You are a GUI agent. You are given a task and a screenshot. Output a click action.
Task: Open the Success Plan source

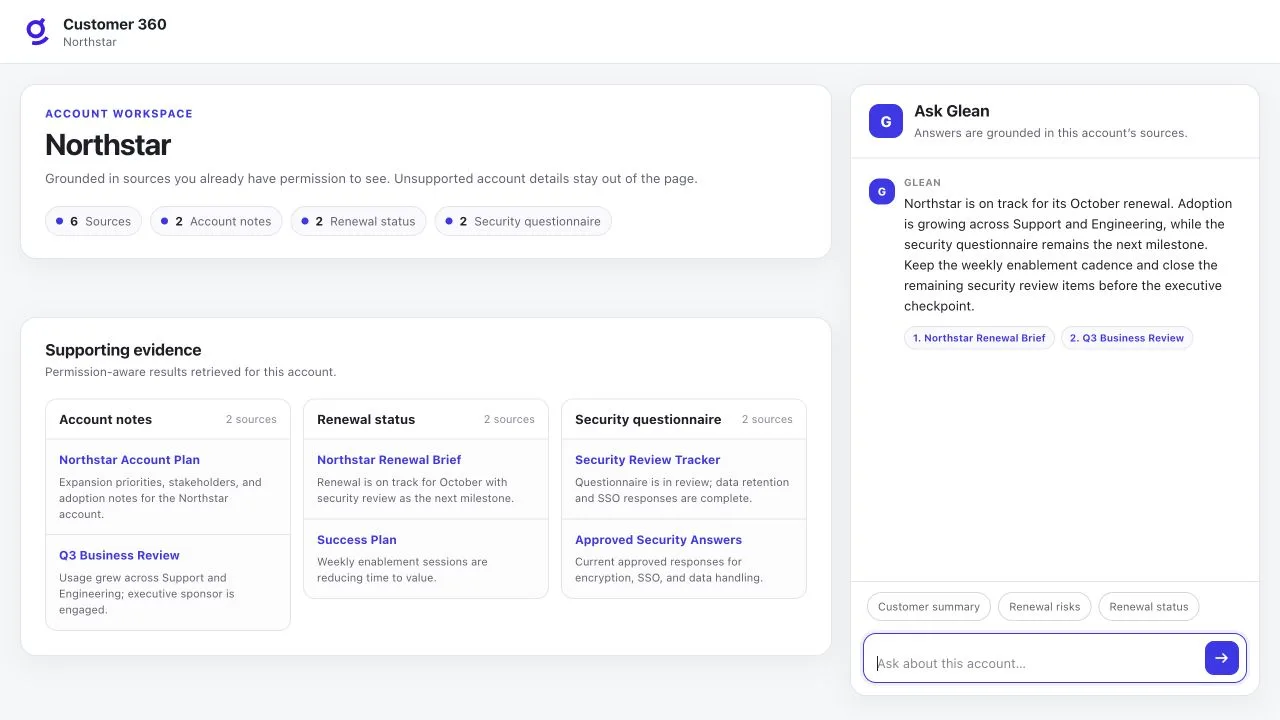pos(357,540)
